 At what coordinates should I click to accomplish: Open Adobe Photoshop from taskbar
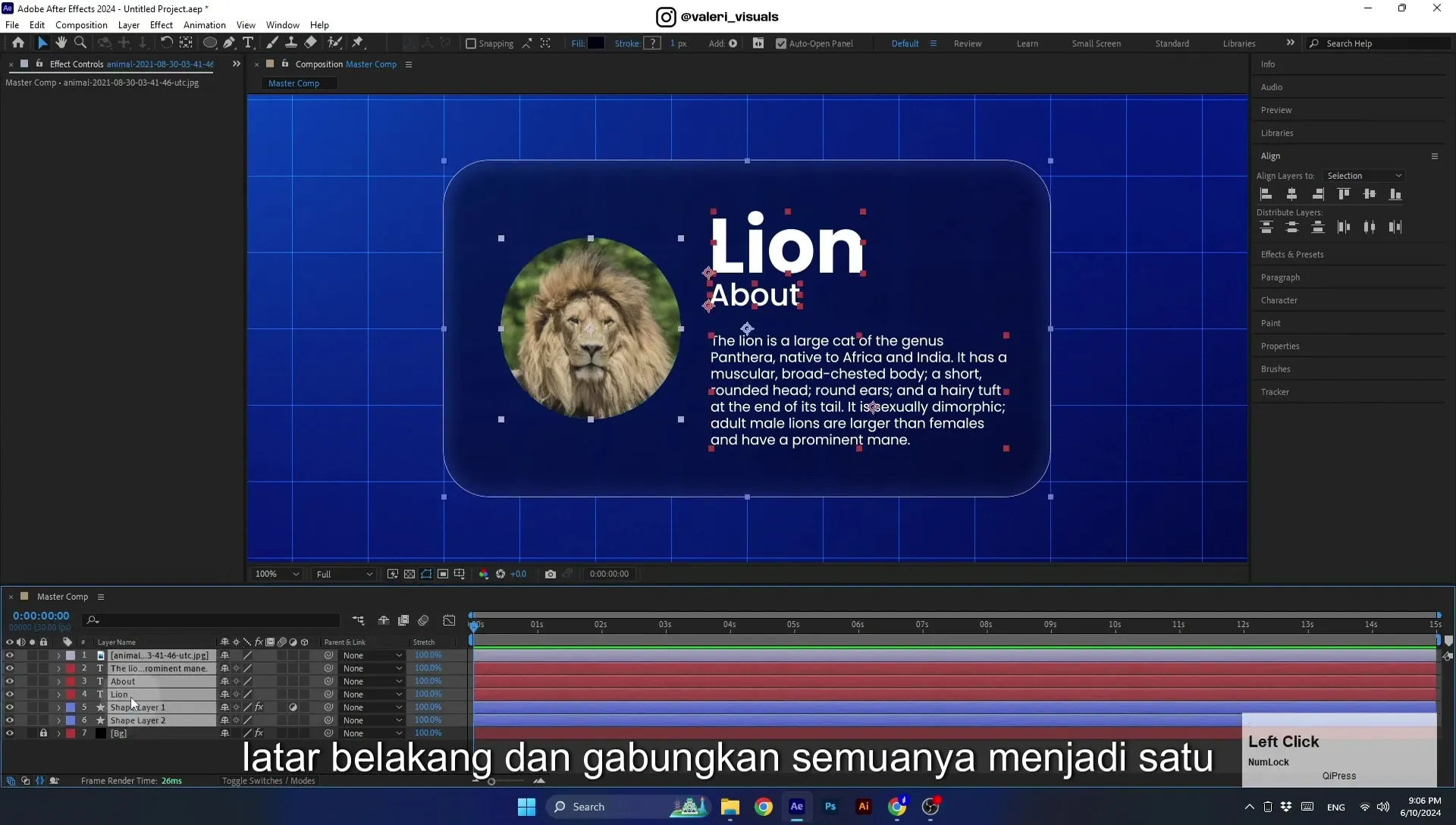click(830, 807)
